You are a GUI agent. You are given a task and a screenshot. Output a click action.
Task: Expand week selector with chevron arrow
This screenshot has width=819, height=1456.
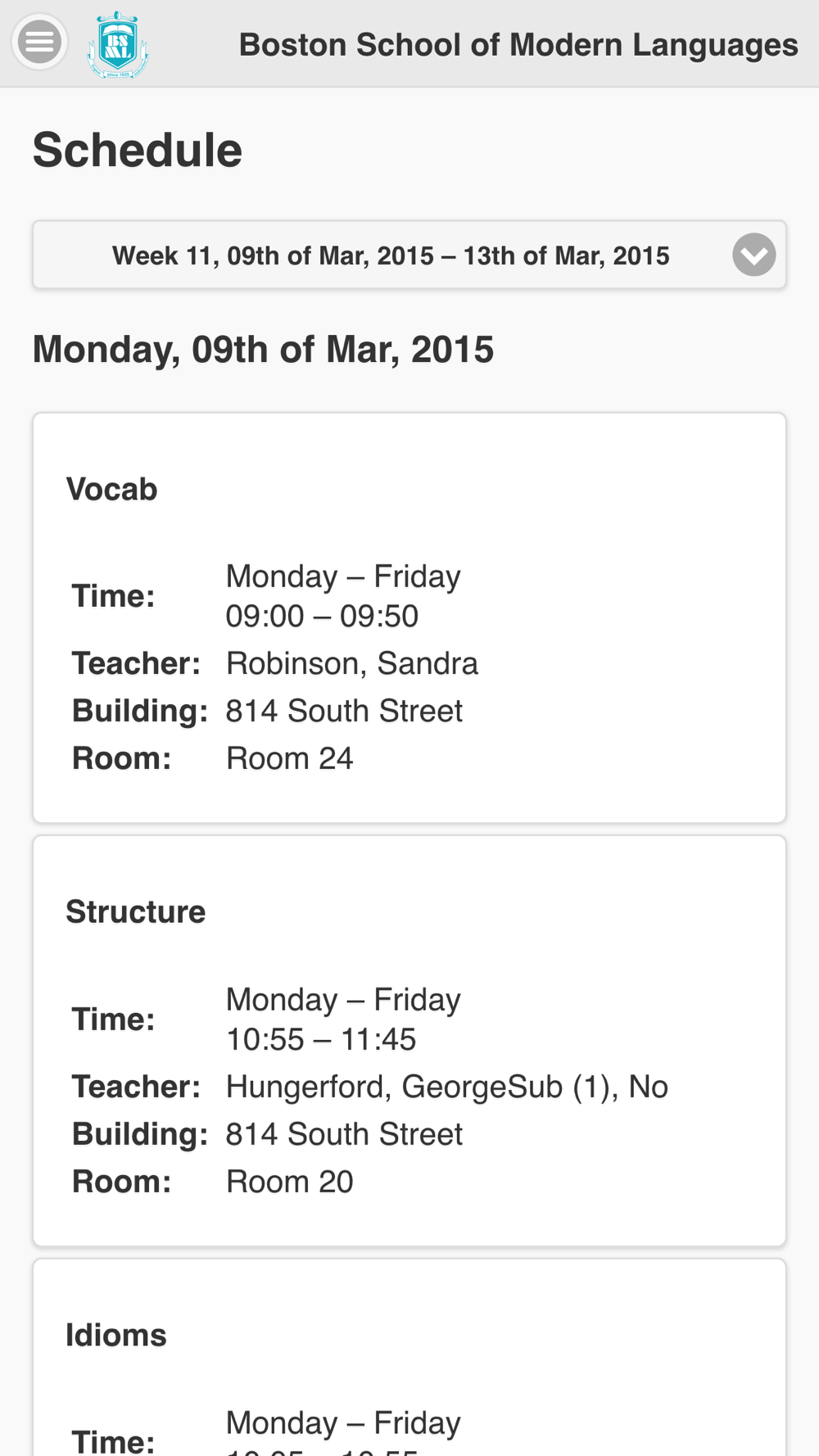[x=753, y=255]
